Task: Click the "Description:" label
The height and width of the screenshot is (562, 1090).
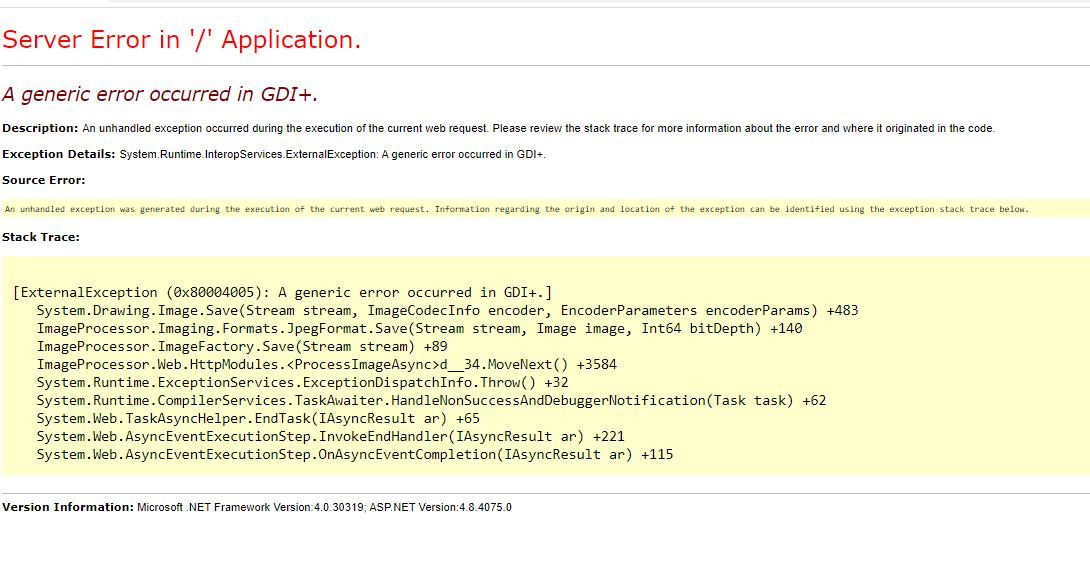Action: [x=40, y=128]
